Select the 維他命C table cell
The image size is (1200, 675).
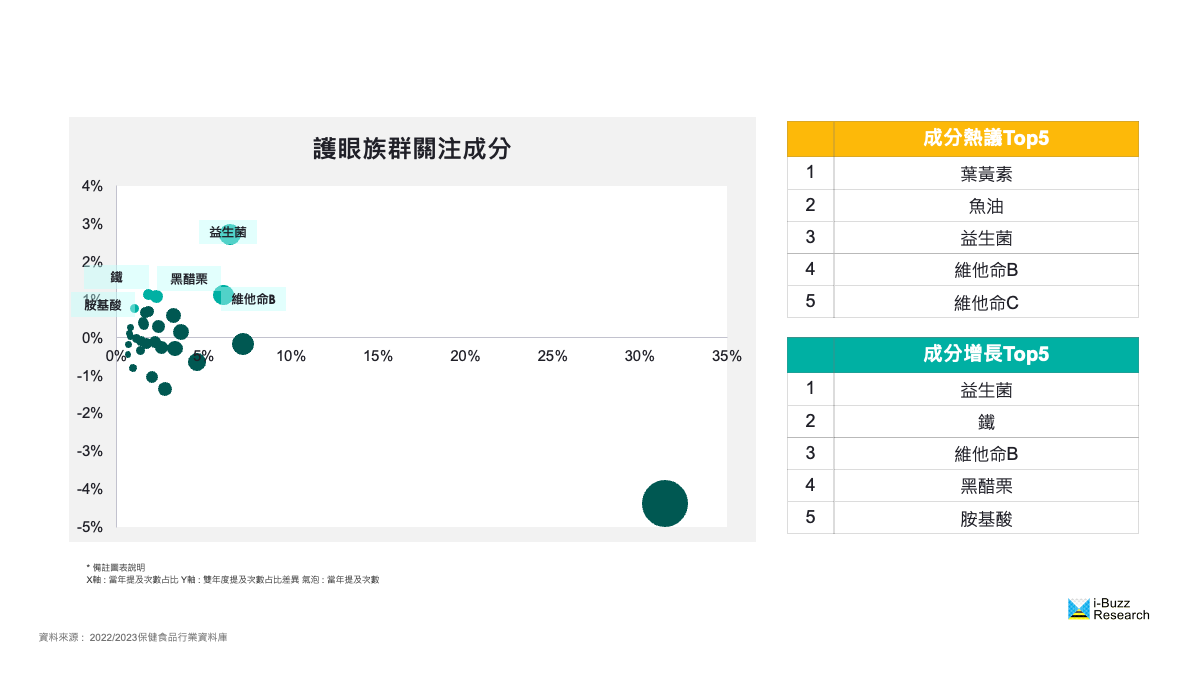click(x=985, y=302)
